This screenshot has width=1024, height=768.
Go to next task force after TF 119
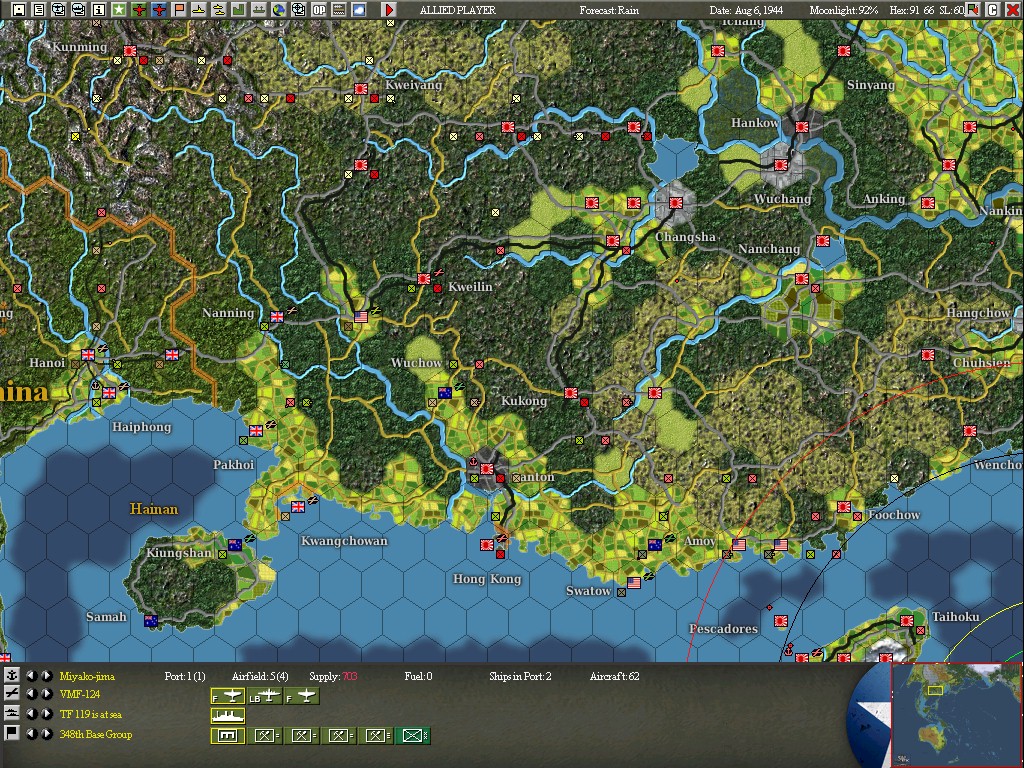coord(47,714)
